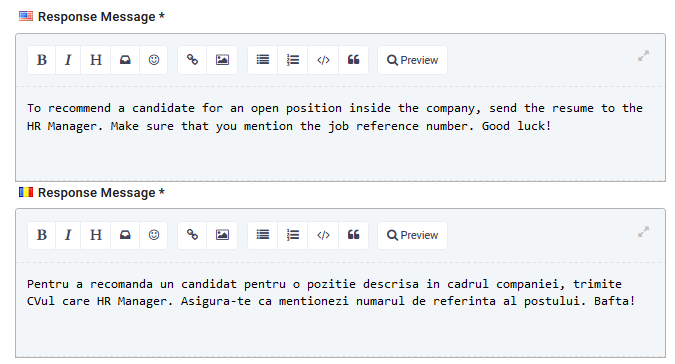Insert emoji in English response editor
Image resolution: width=675 pixels, height=364 pixels.
pyautogui.click(x=154, y=60)
